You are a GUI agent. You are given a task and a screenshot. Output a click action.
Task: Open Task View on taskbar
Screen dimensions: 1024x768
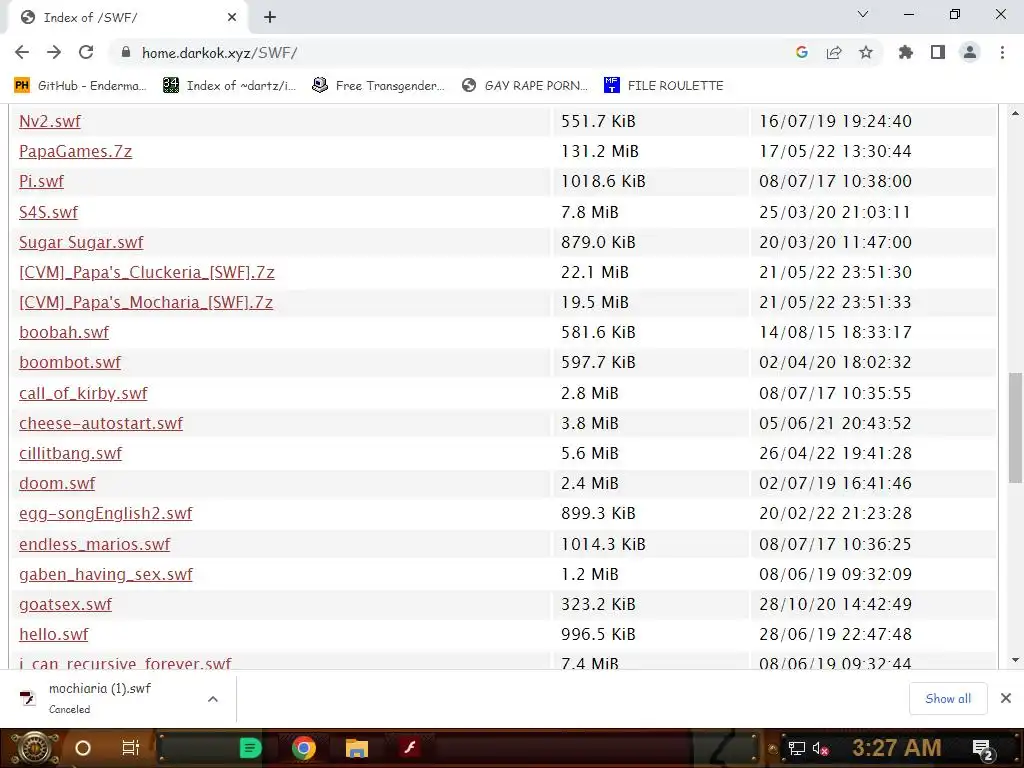click(x=131, y=748)
